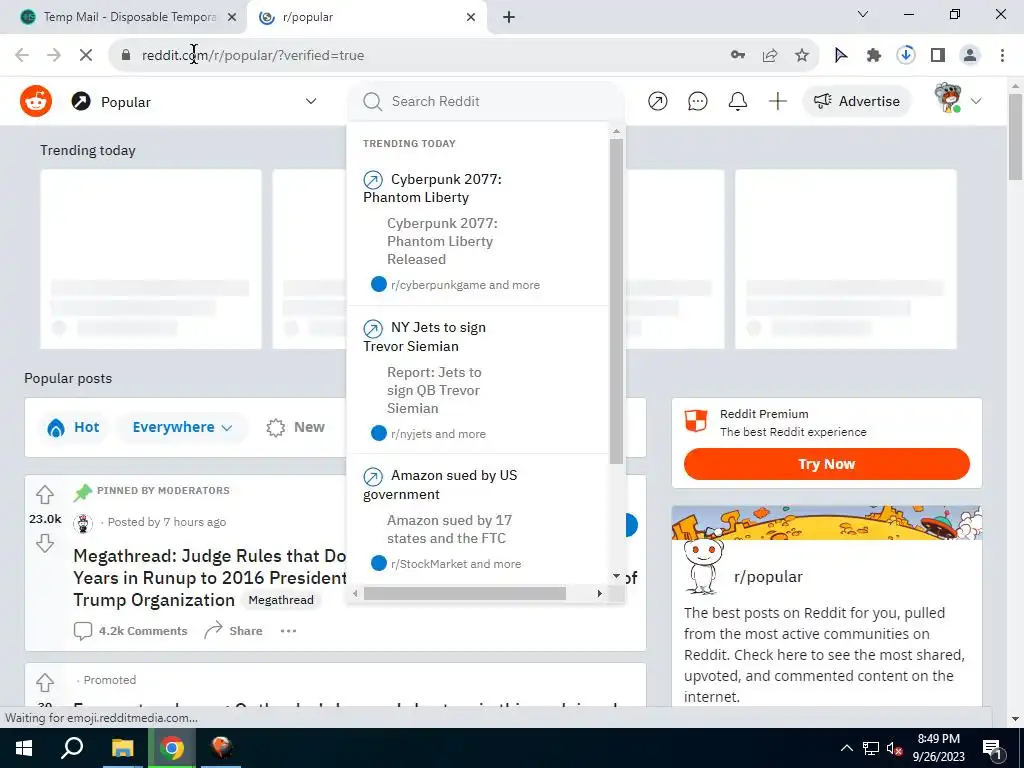This screenshot has height=768, width=1024.
Task: Share the Megathread post
Action: (233, 631)
